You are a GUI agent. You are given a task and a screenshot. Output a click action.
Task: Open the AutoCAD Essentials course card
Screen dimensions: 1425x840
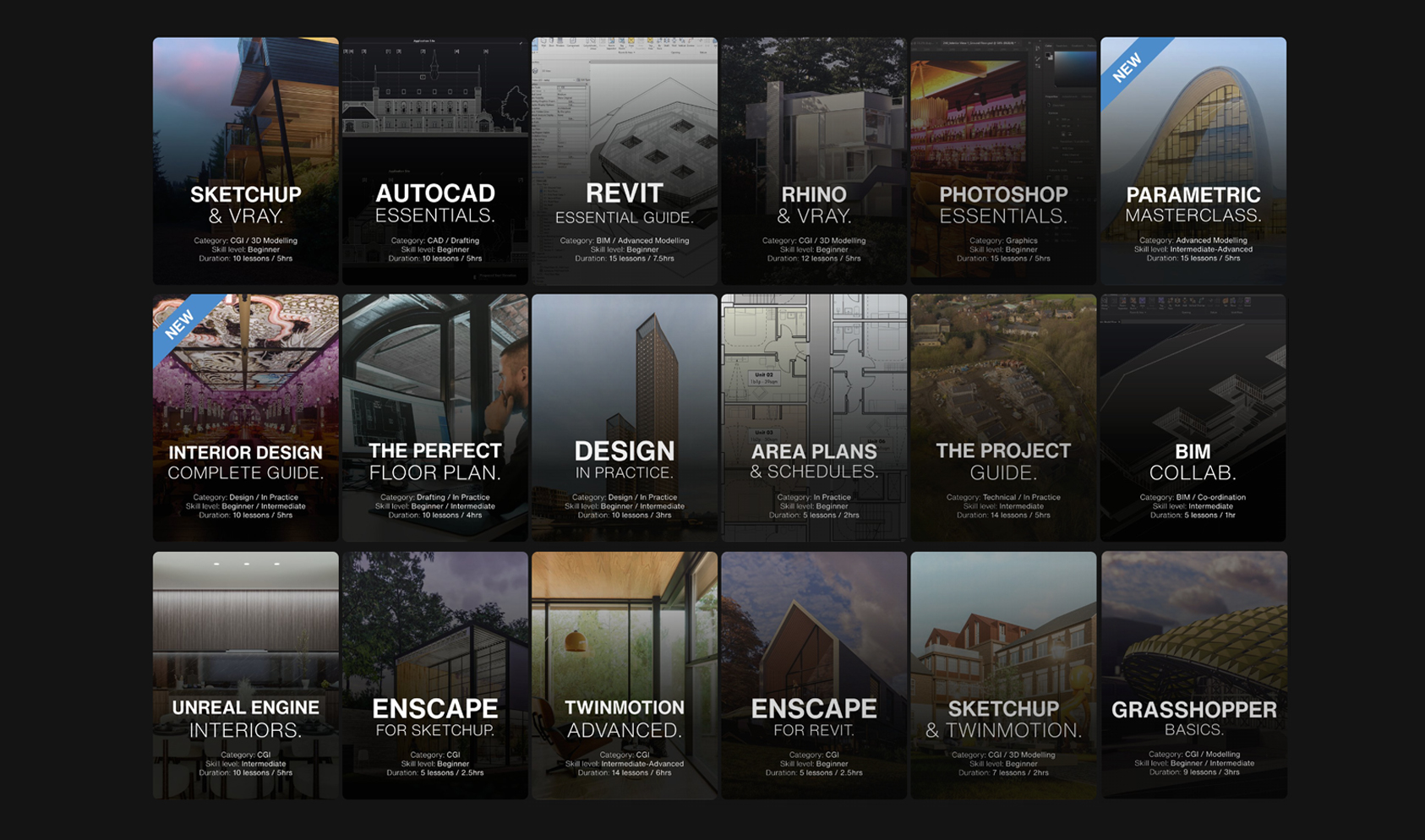(x=434, y=161)
